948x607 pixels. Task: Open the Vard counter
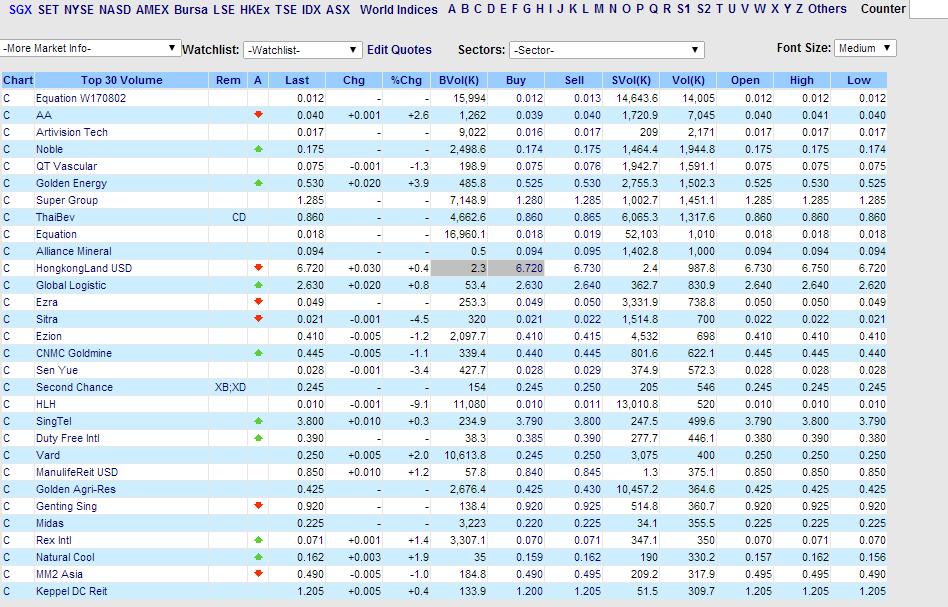point(48,455)
